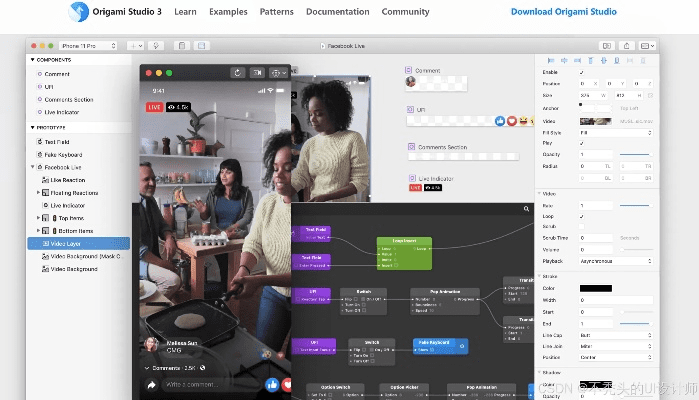Uncheck the Play checkbox in inspector
This screenshot has width=699, height=400.
point(582,143)
